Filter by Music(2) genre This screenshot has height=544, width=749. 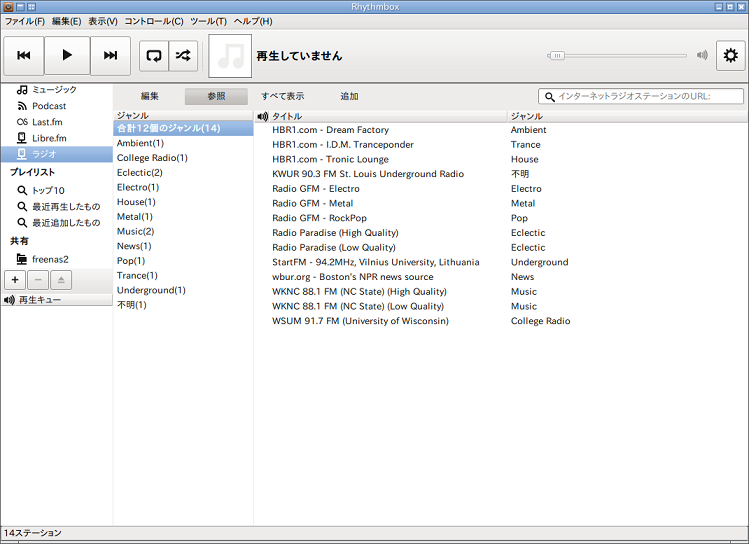point(183,232)
